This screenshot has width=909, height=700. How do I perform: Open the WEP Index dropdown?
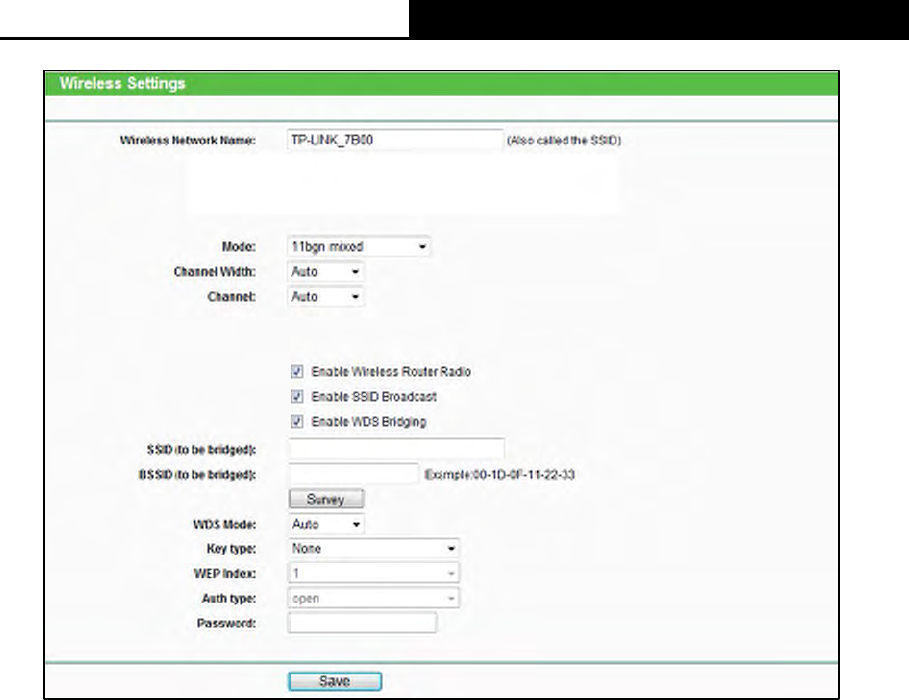(x=373, y=574)
